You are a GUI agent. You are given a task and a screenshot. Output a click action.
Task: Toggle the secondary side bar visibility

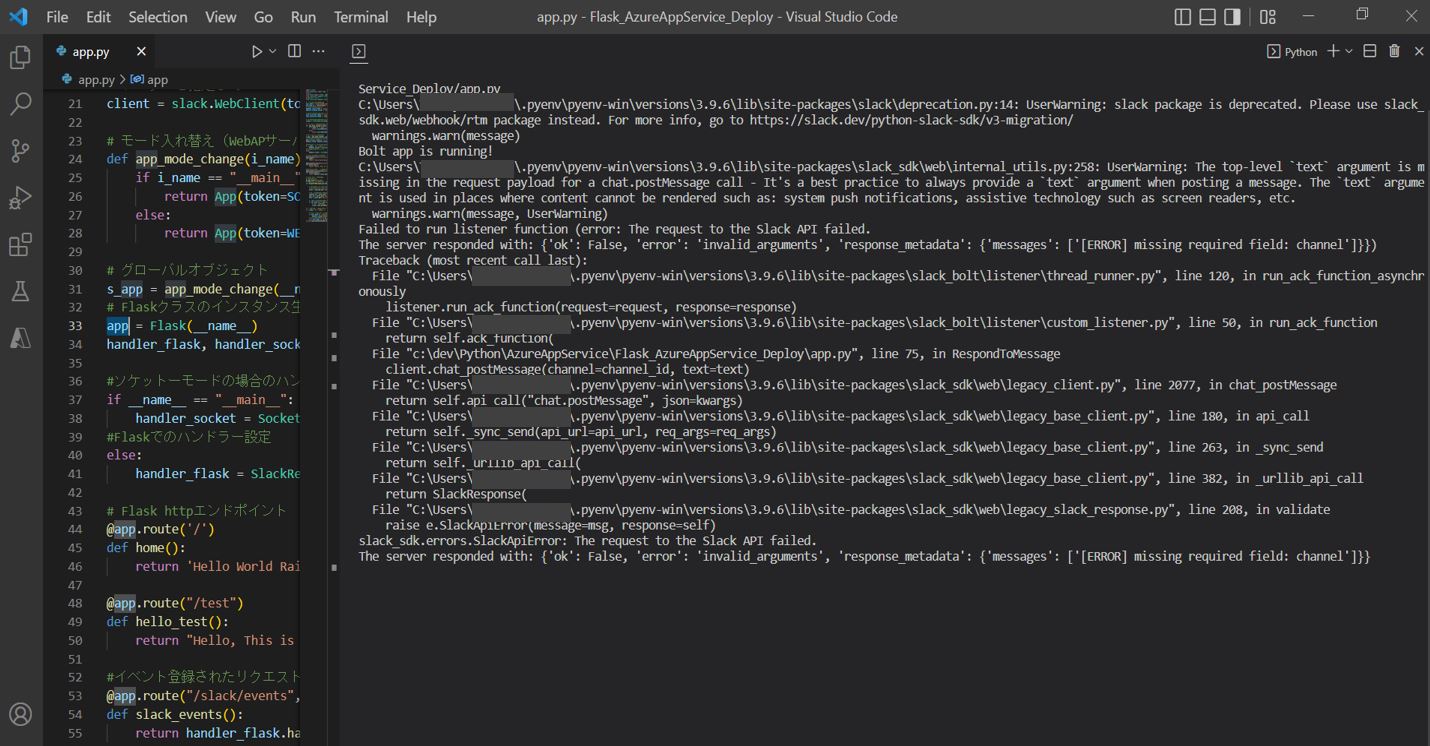(x=1232, y=17)
